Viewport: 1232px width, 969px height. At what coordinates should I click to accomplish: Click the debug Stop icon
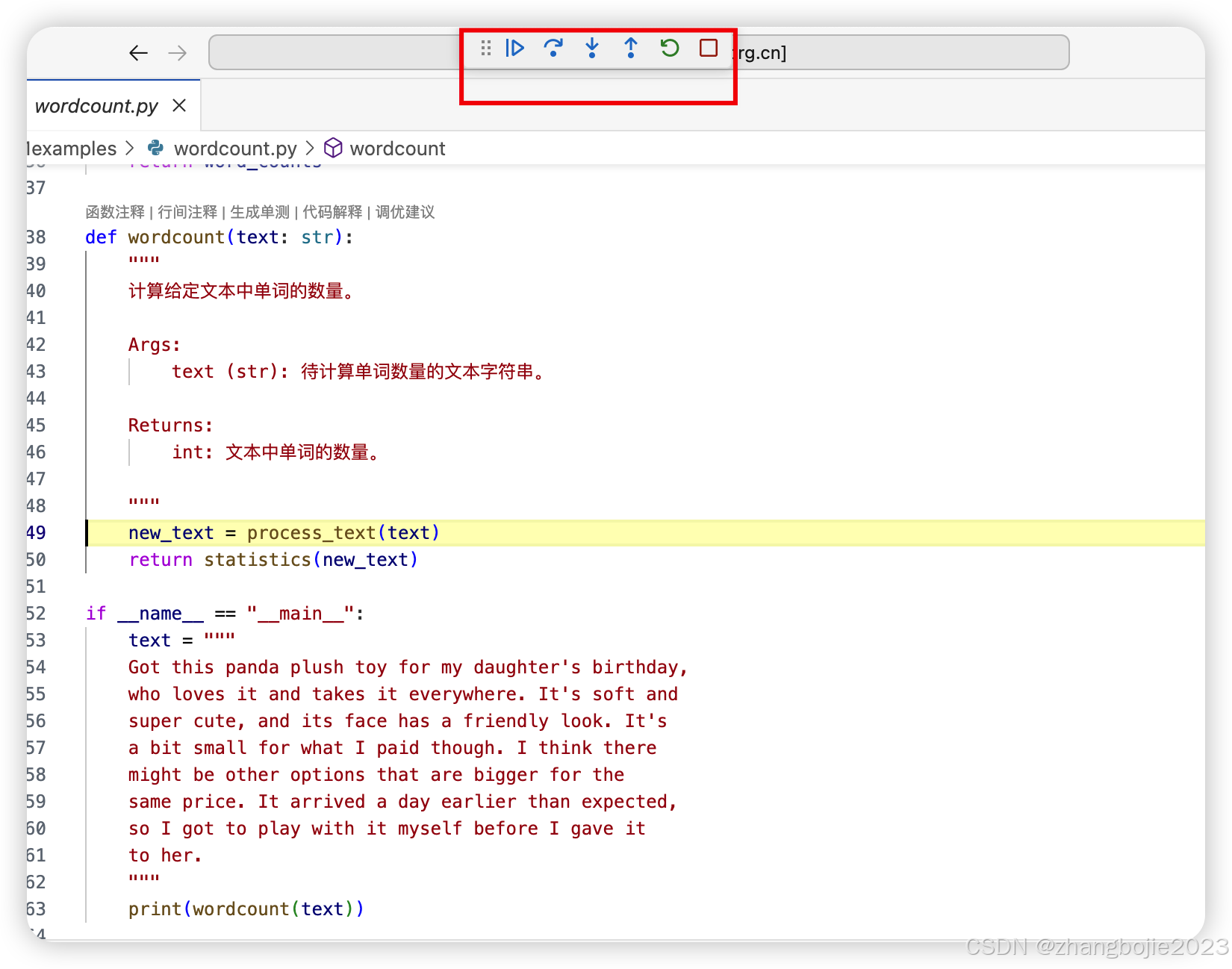click(709, 49)
